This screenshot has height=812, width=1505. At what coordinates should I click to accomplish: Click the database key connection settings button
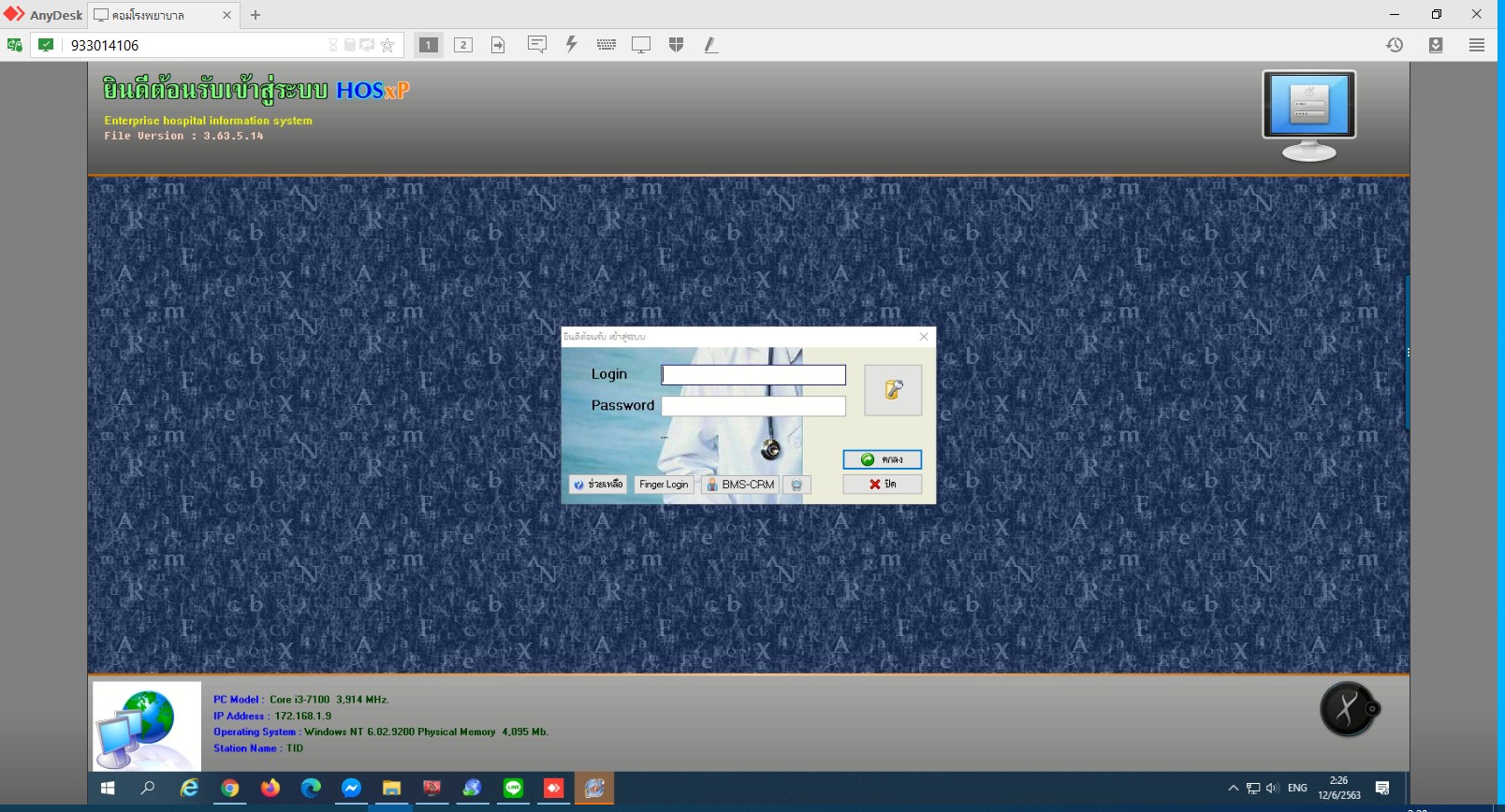pyautogui.click(x=893, y=390)
